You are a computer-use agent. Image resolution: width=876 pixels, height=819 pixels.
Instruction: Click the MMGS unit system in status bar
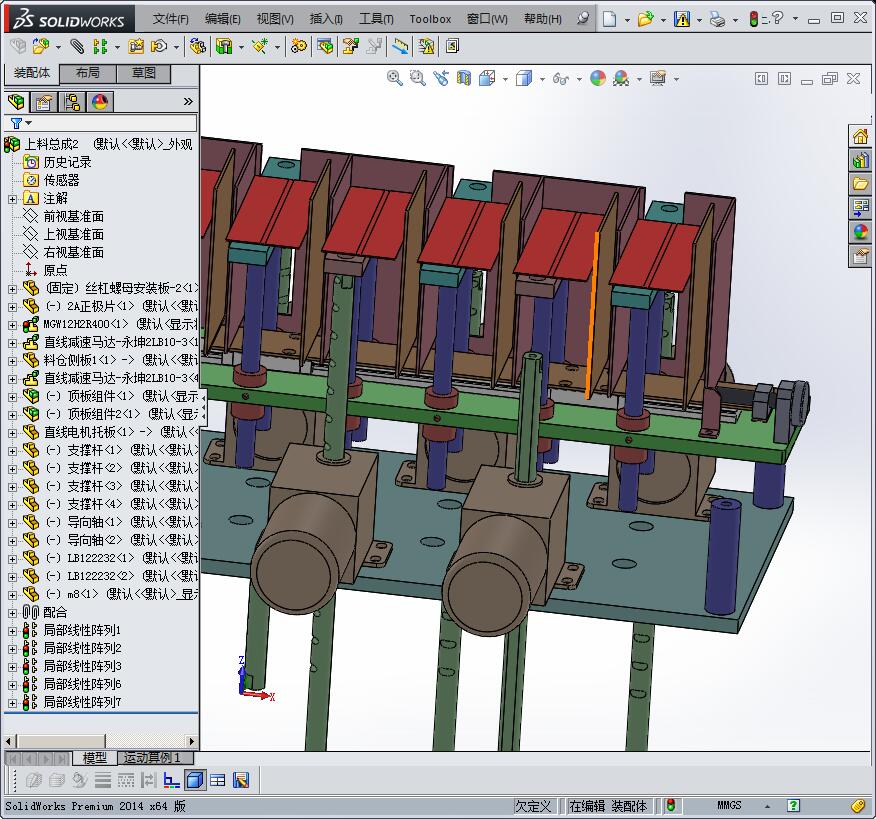pyautogui.click(x=730, y=806)
